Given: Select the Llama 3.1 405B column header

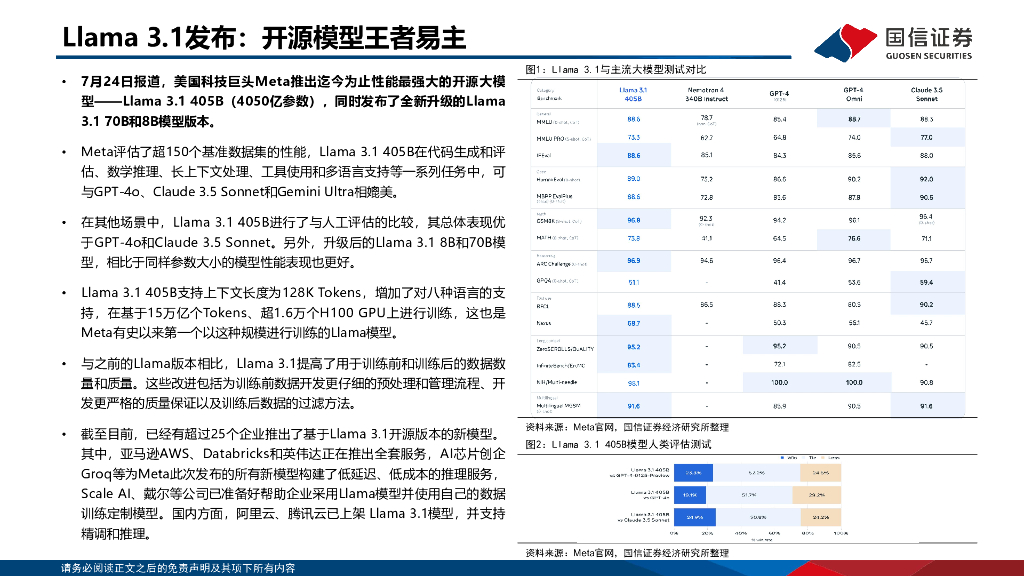Looking at the screenshot, I should click(632, 94).
